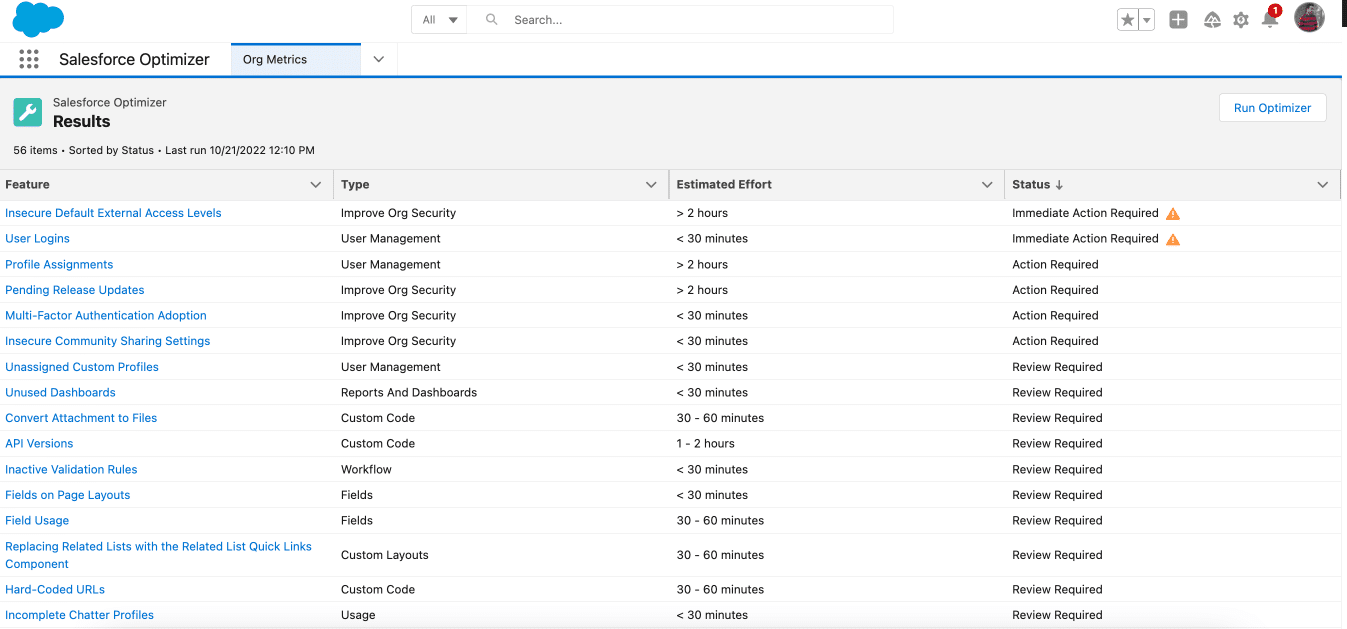The height and width of the screenshot is (629, 1347).
Task: Open the Inactive Validation Rules link
Action: pyautogui.click(x=71, y=470)
